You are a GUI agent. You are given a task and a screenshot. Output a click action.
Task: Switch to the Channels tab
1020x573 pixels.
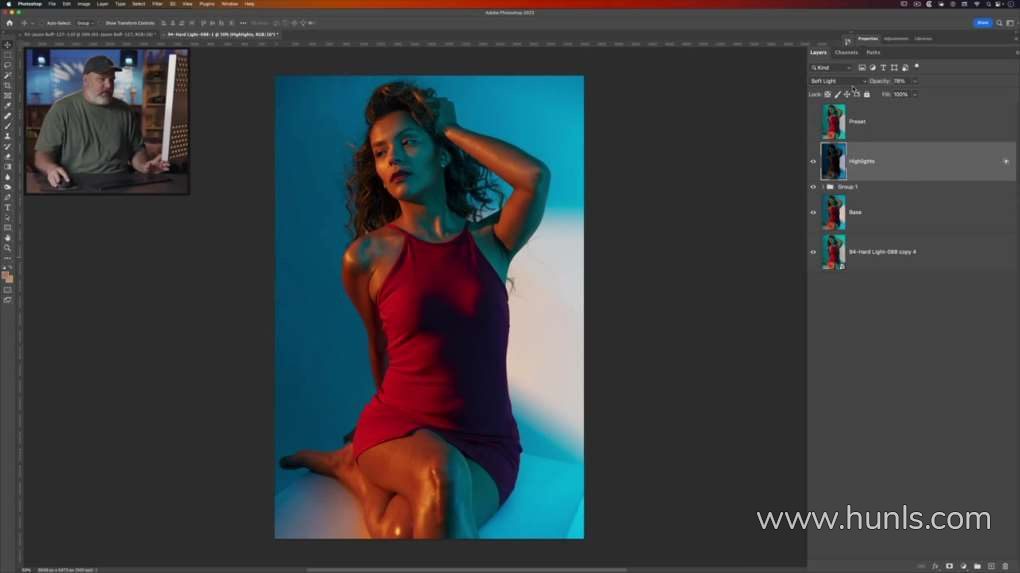846,52
